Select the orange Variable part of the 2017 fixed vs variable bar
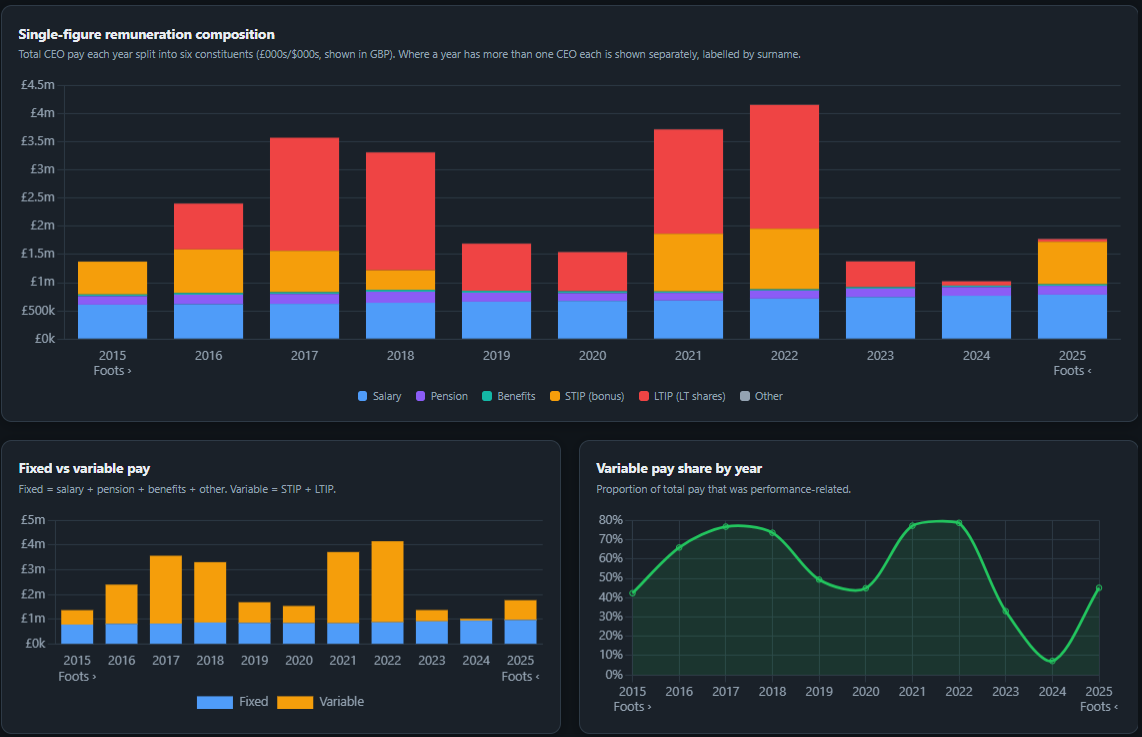 pos(166,589)
